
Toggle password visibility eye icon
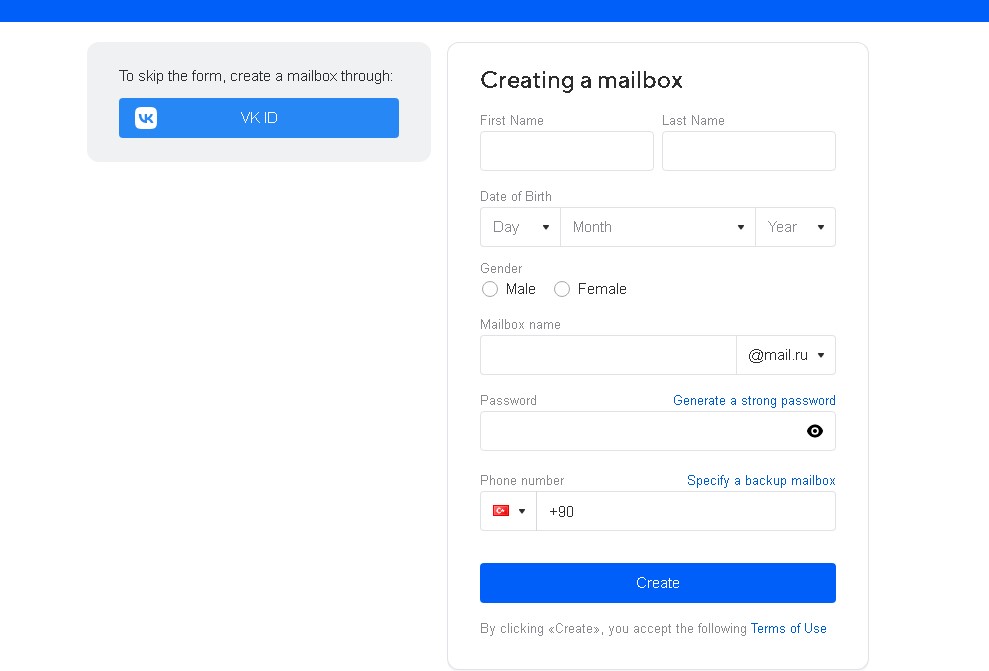(x=814, y=431)
